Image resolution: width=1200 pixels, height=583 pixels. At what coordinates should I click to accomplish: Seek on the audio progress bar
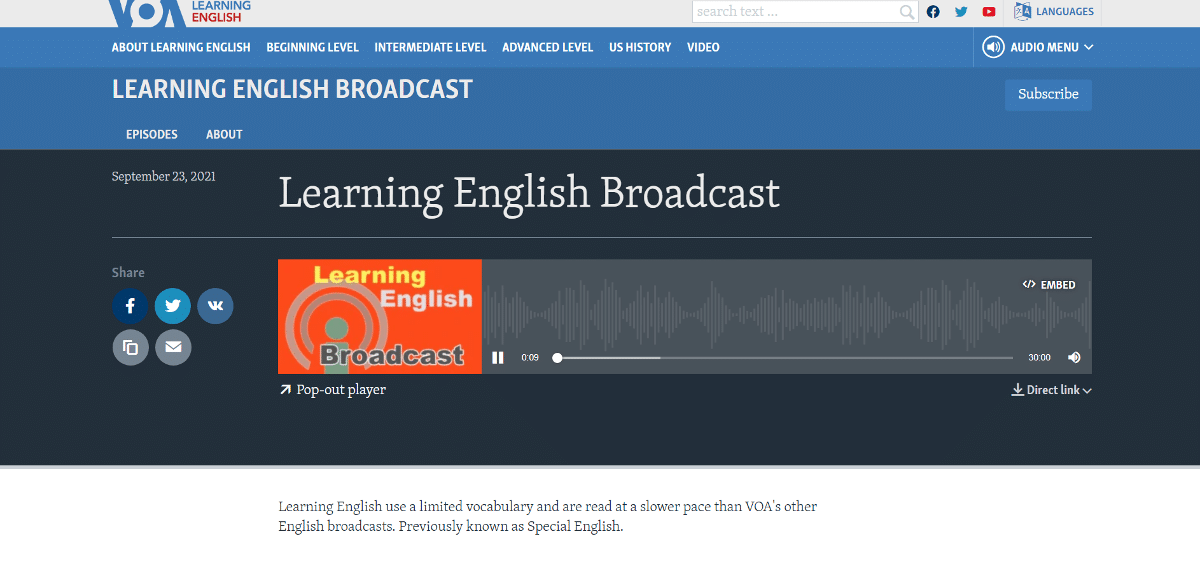[785, 358]
